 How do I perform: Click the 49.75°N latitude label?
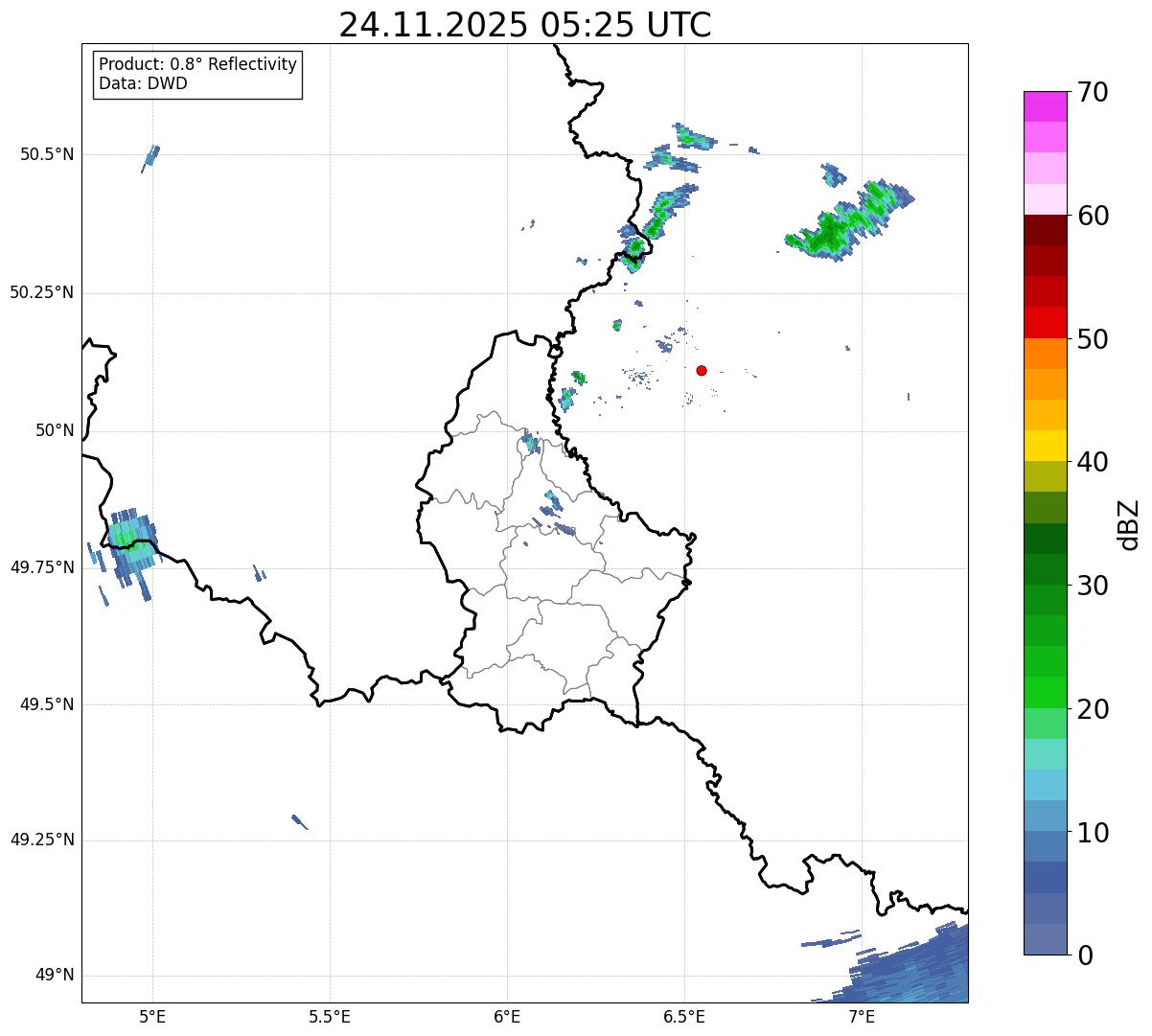[41, 567]
